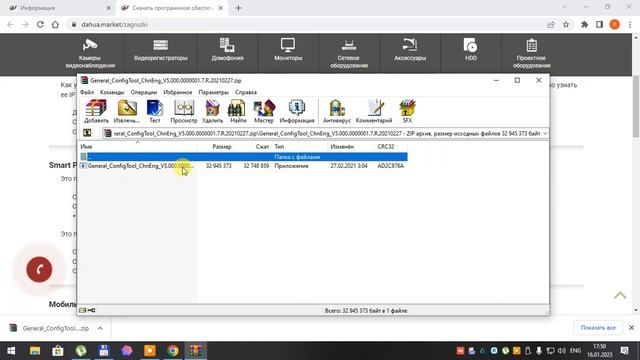The image size is (640, 360).
Task: Open the Найти (Find) binoculars tool
Action: coord(238,111)
